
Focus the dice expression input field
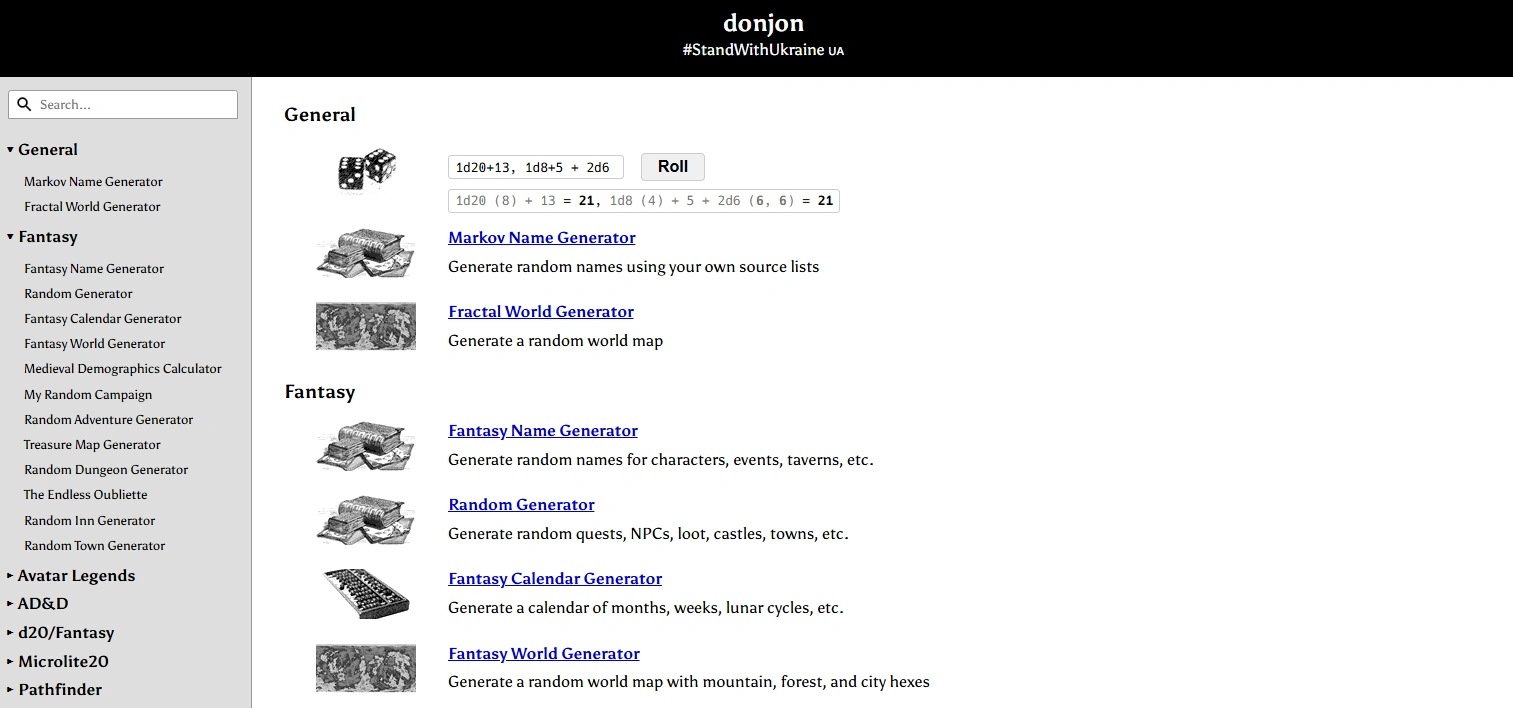click(x=536, y=167)
